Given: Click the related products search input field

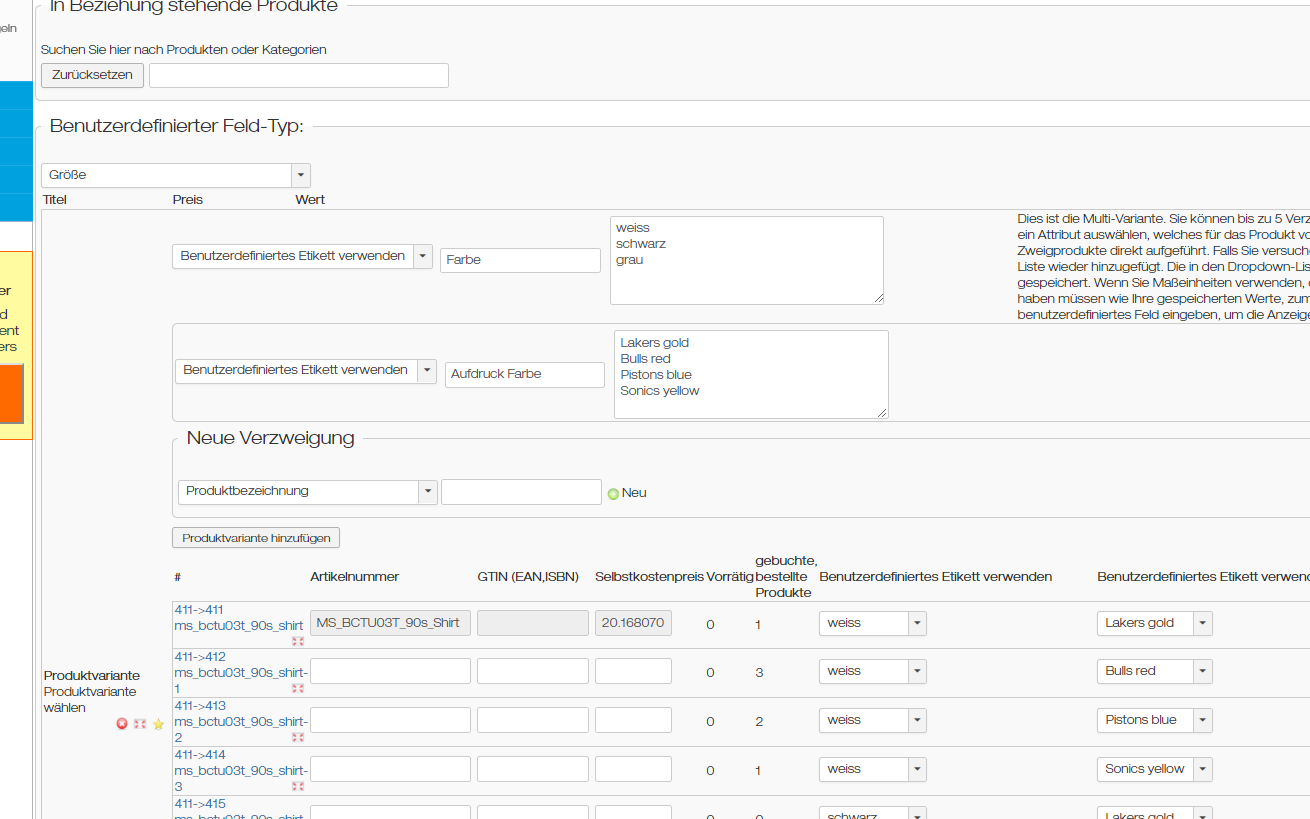Looking at the screenshot, I should coord(298,75).
